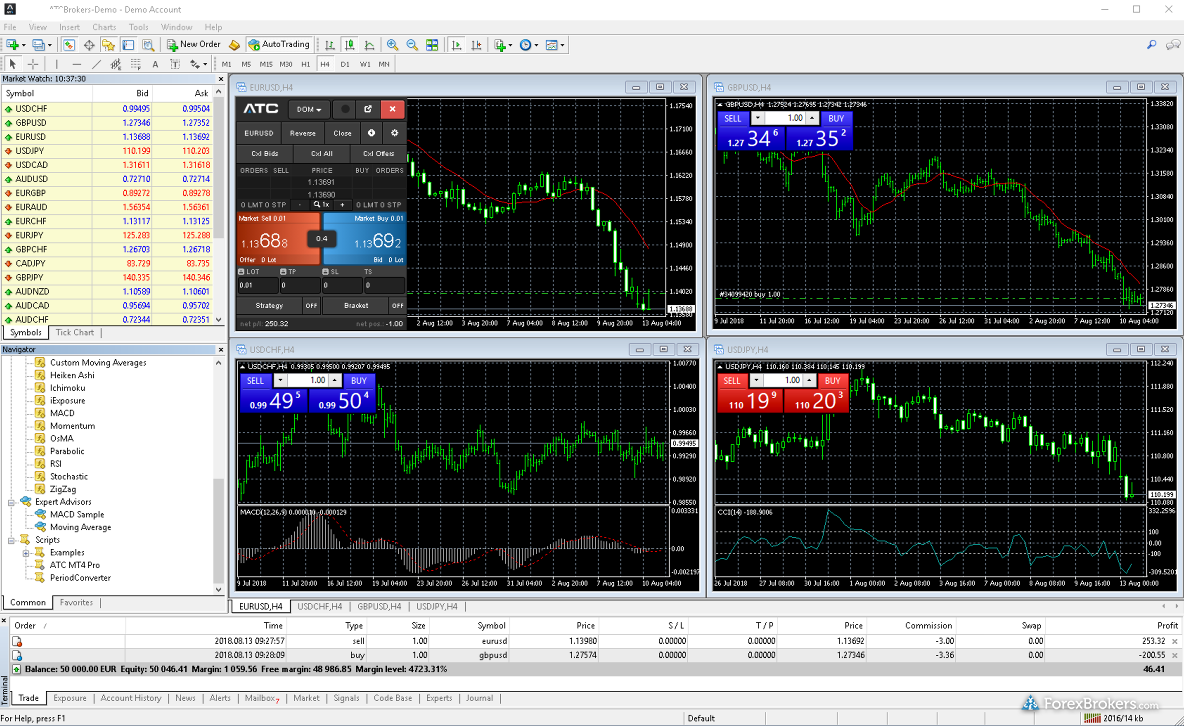Collapse the Scripts node in Navigator
1184x726 pixels.
tap(12, 540)
